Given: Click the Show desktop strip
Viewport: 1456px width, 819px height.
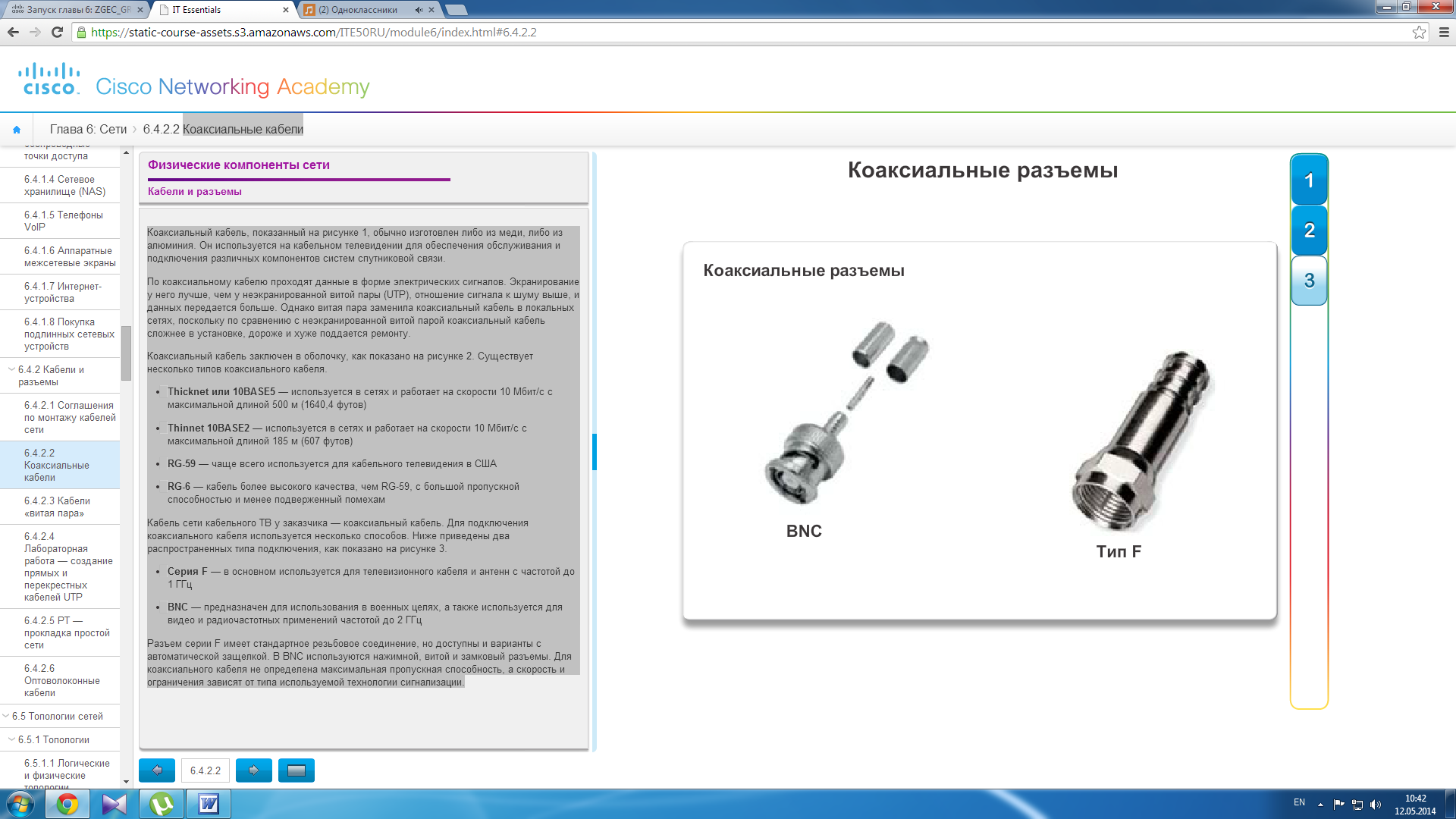Looking at the screenshot, I should pyautogui.click(x=1450, y=804).
